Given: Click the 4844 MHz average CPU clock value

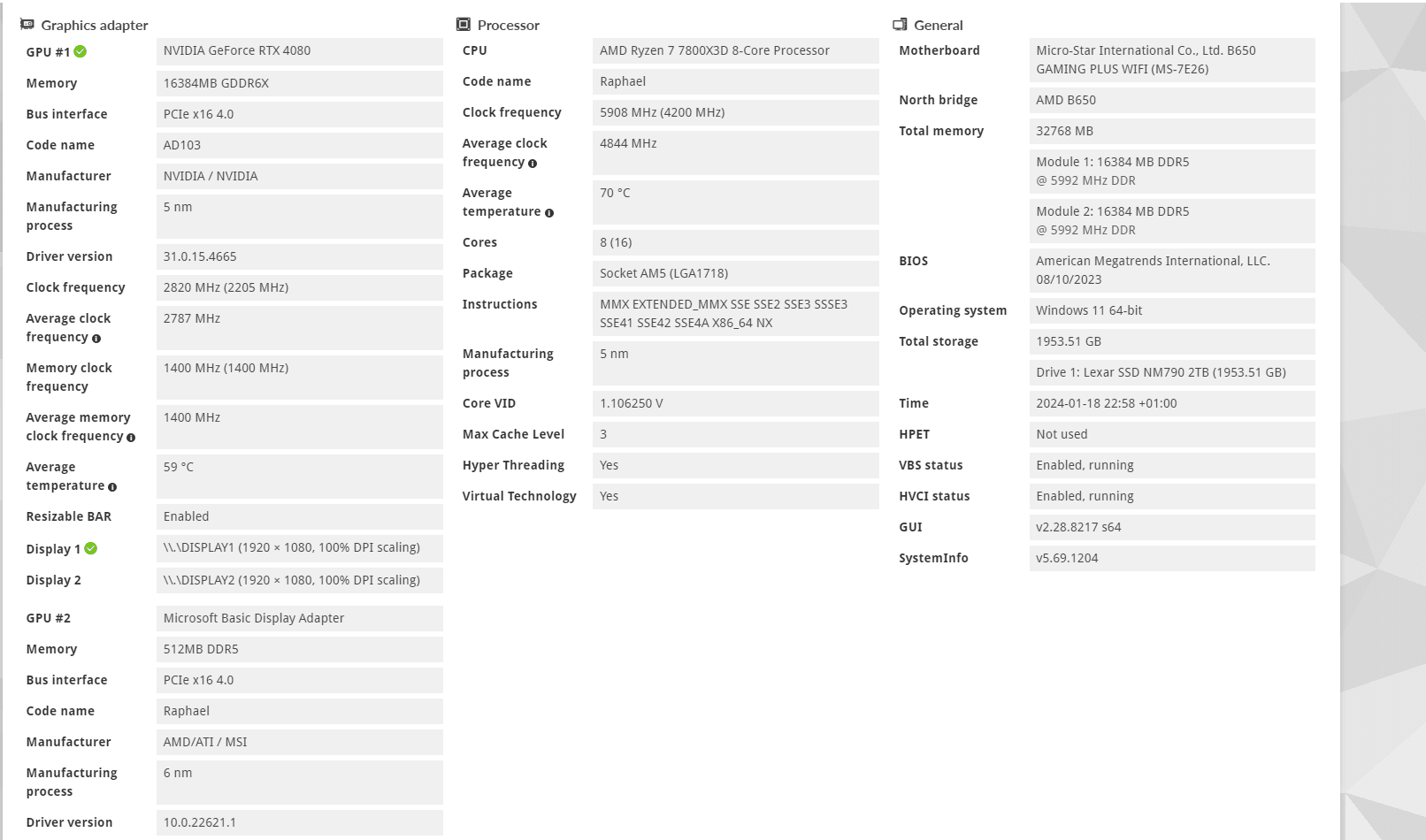Looking at the screenshot, I should coord(736,152).
